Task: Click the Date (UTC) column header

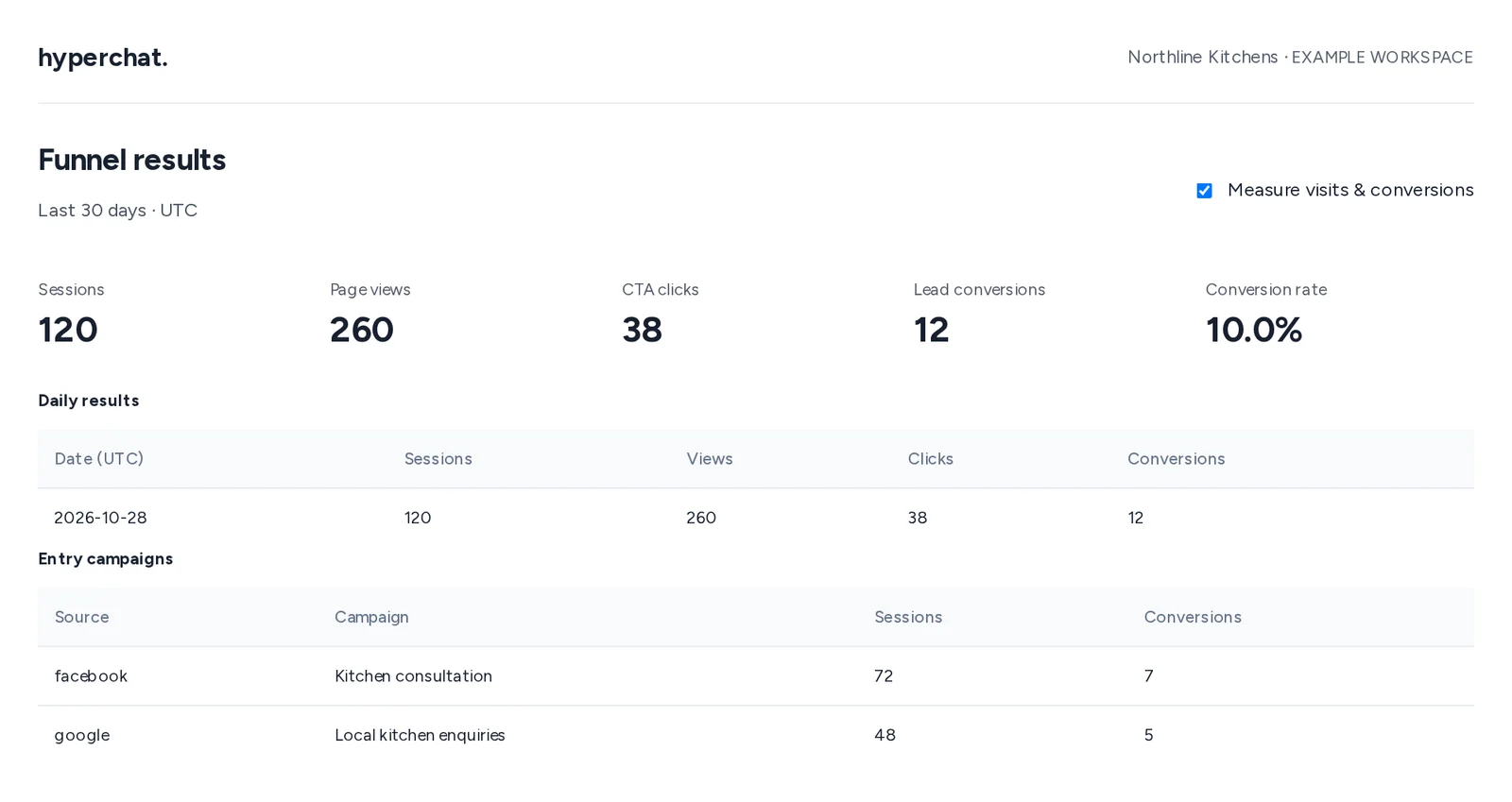Action: (x=99, y=459)
